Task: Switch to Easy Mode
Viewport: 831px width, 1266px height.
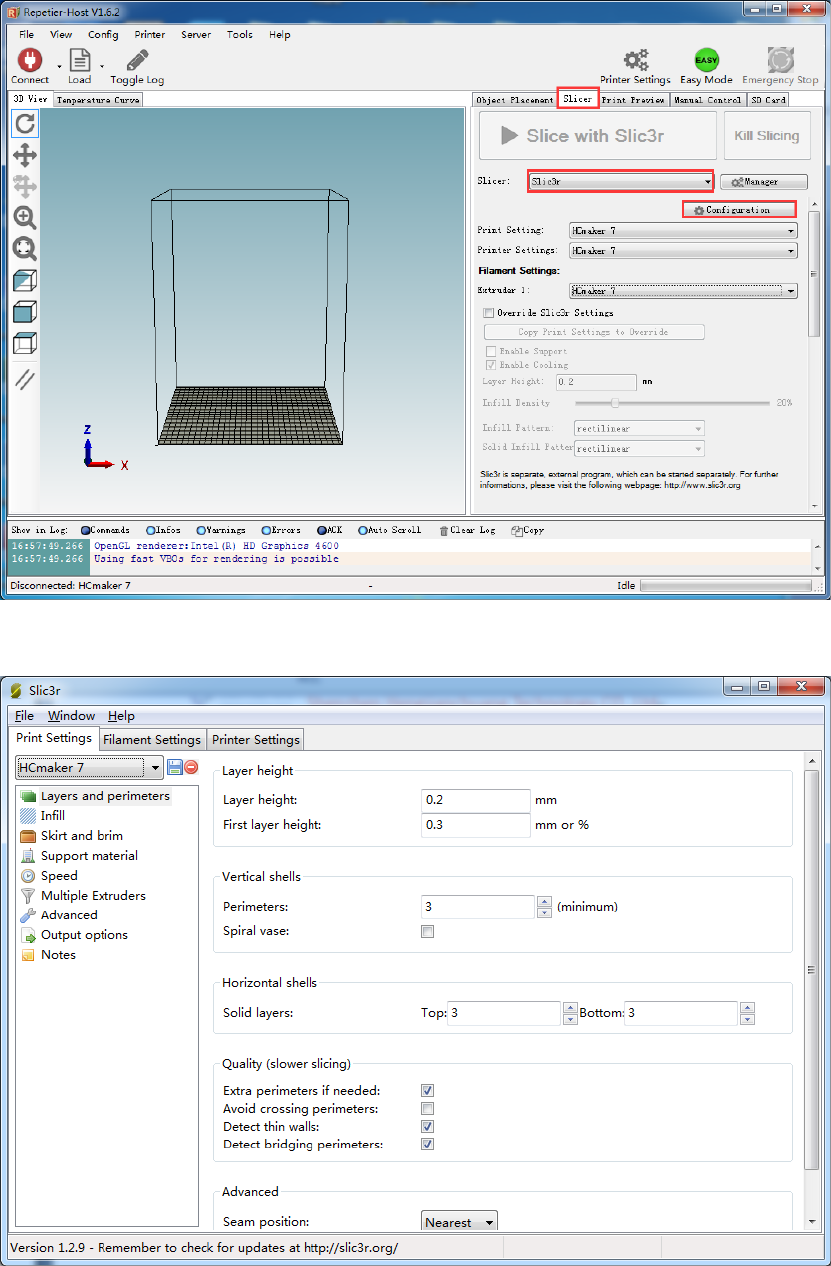Action: [706, 60]
